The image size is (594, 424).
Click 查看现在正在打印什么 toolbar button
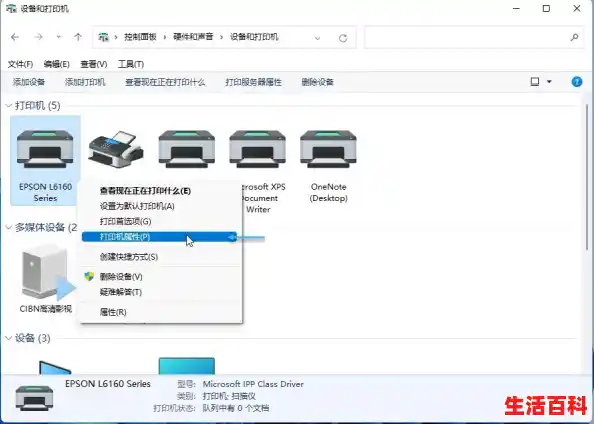[x=165, y=82]
